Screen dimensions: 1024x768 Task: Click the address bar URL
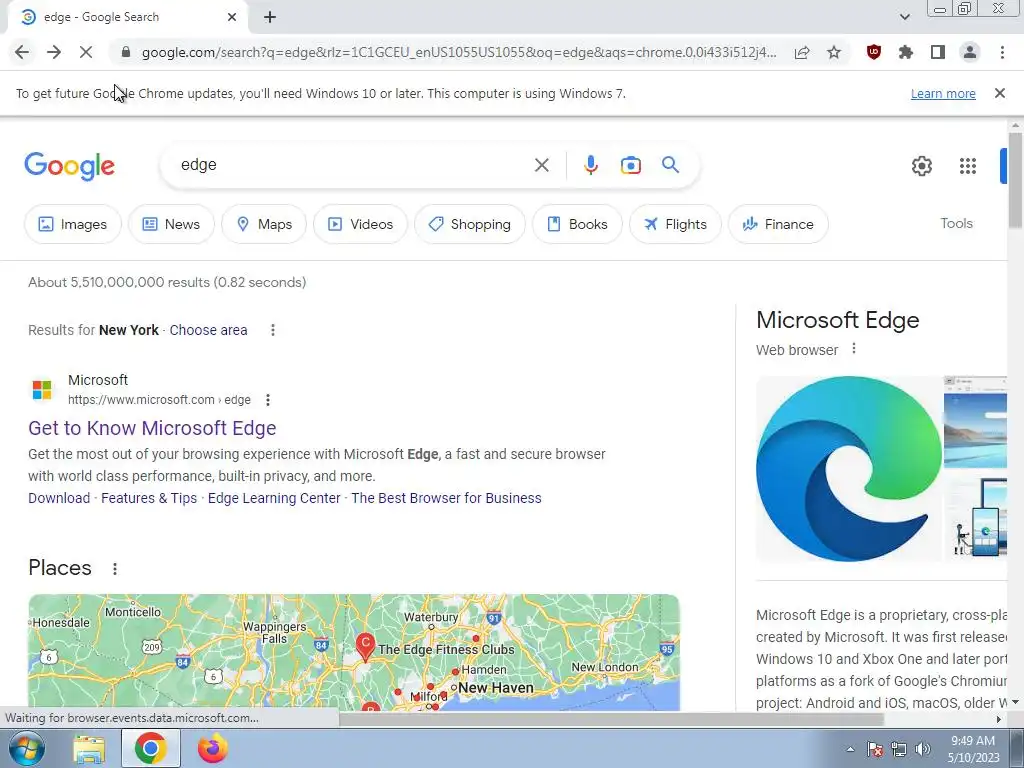point(459,52)
